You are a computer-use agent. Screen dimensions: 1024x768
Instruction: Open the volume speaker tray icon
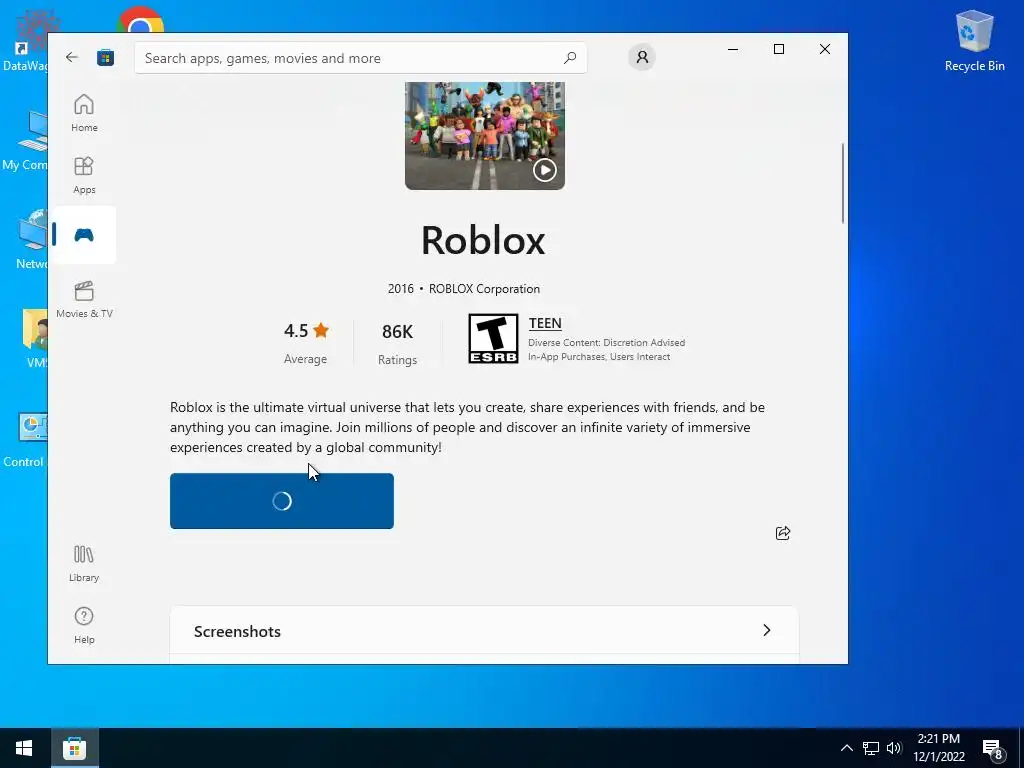coord(894,748)
